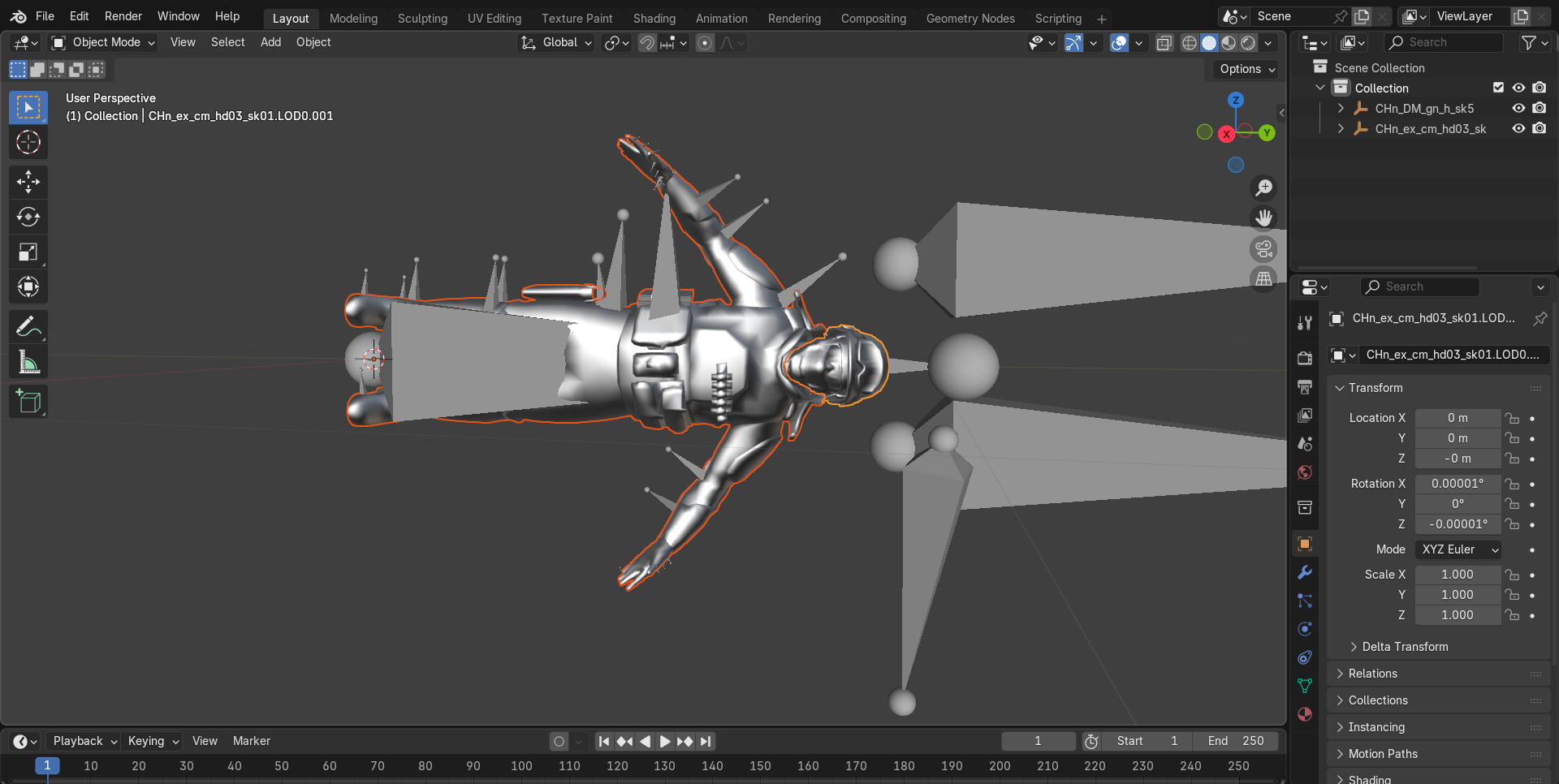Open the Physics properties tab
This screenshot has width=1559, height=784.
coord(1305,629)
